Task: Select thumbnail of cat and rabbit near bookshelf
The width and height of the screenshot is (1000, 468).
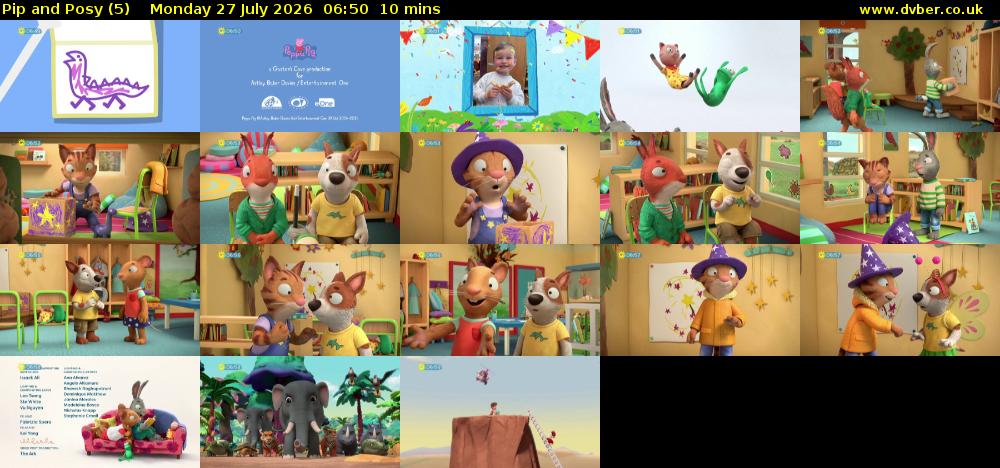Action: click(x=900, y=188)
